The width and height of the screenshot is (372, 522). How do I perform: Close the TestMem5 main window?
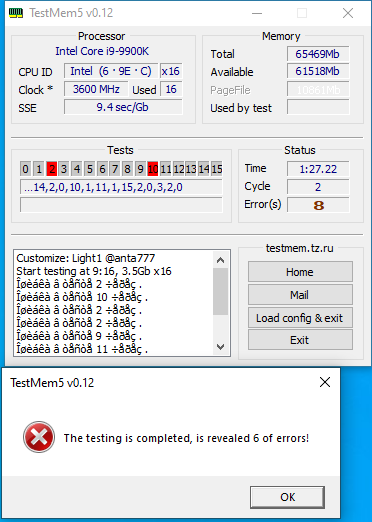point(348,13)
